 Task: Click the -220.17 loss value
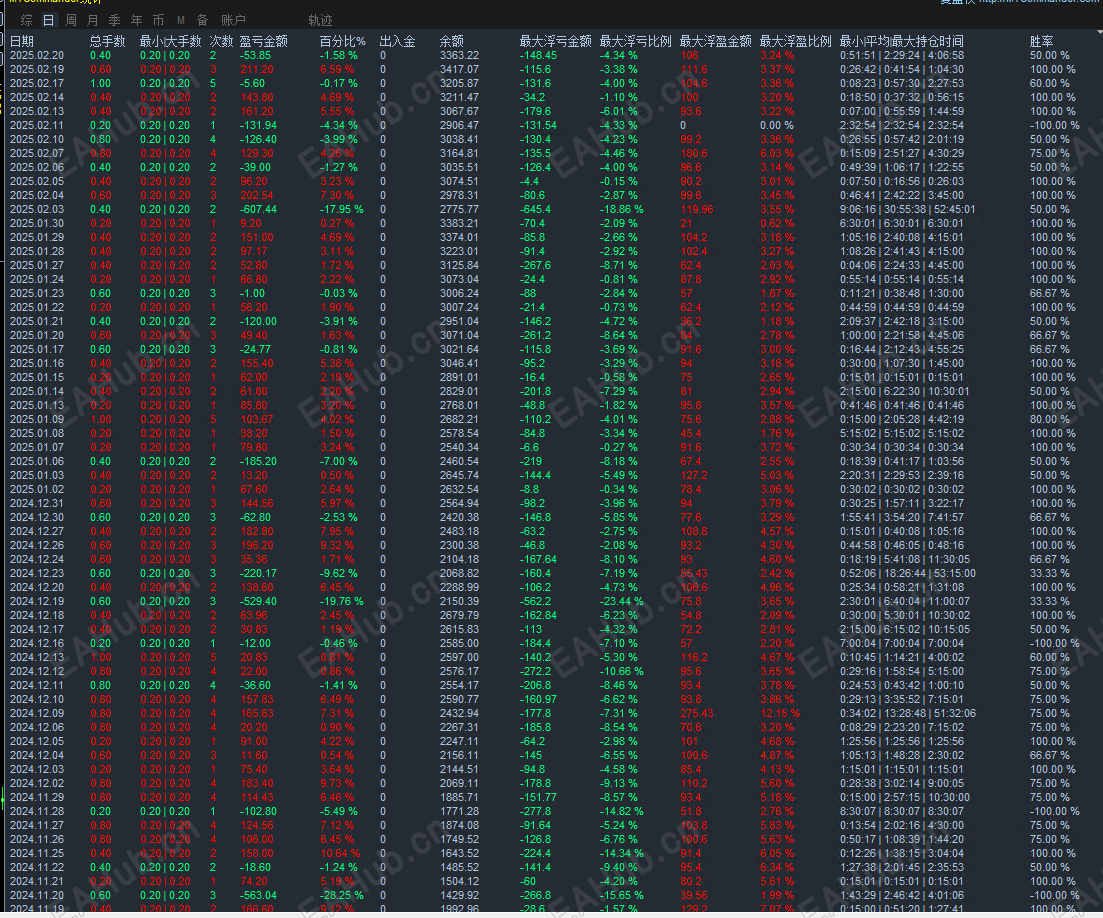tap(258, 573)
